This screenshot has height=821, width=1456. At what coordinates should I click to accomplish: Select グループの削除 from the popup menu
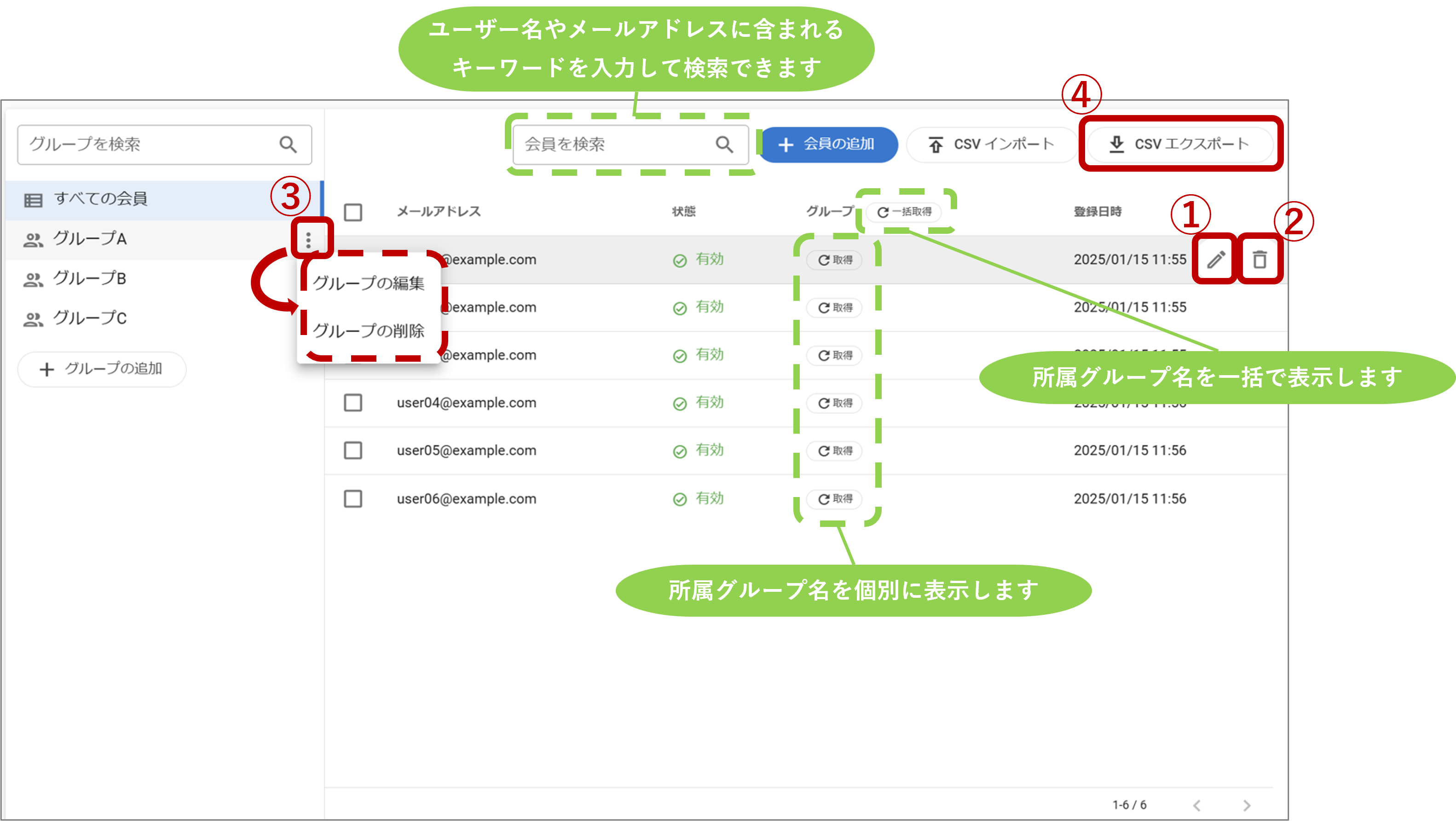(x=369, y=331)
